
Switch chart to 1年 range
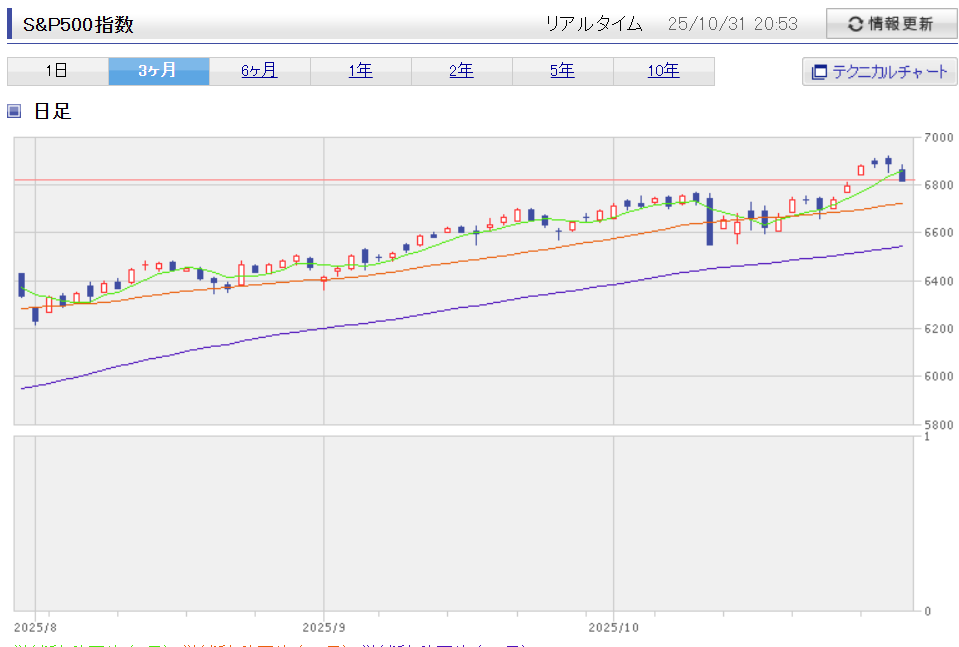click(x=360, y=71)
